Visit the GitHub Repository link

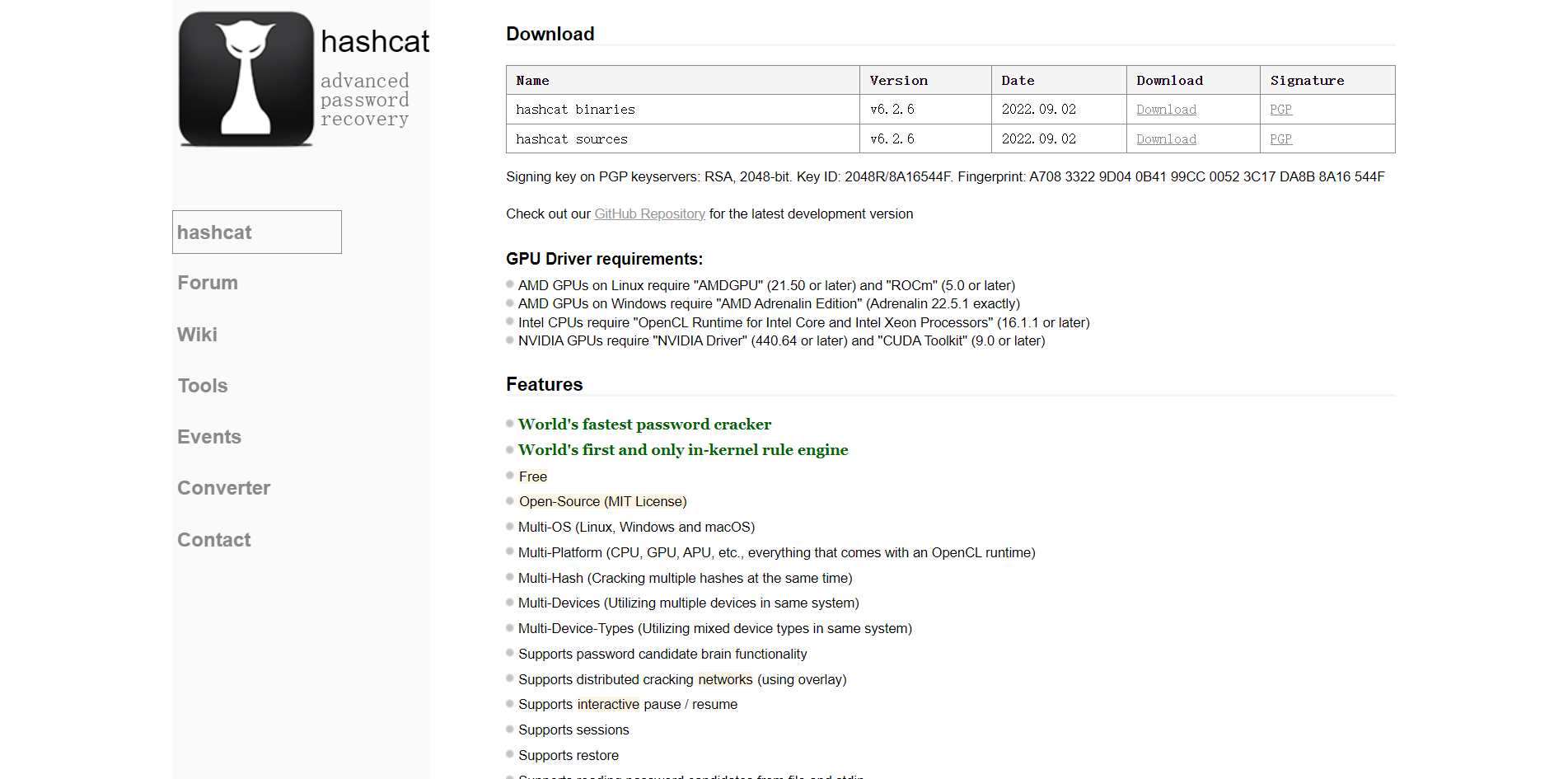pos(649,214)
